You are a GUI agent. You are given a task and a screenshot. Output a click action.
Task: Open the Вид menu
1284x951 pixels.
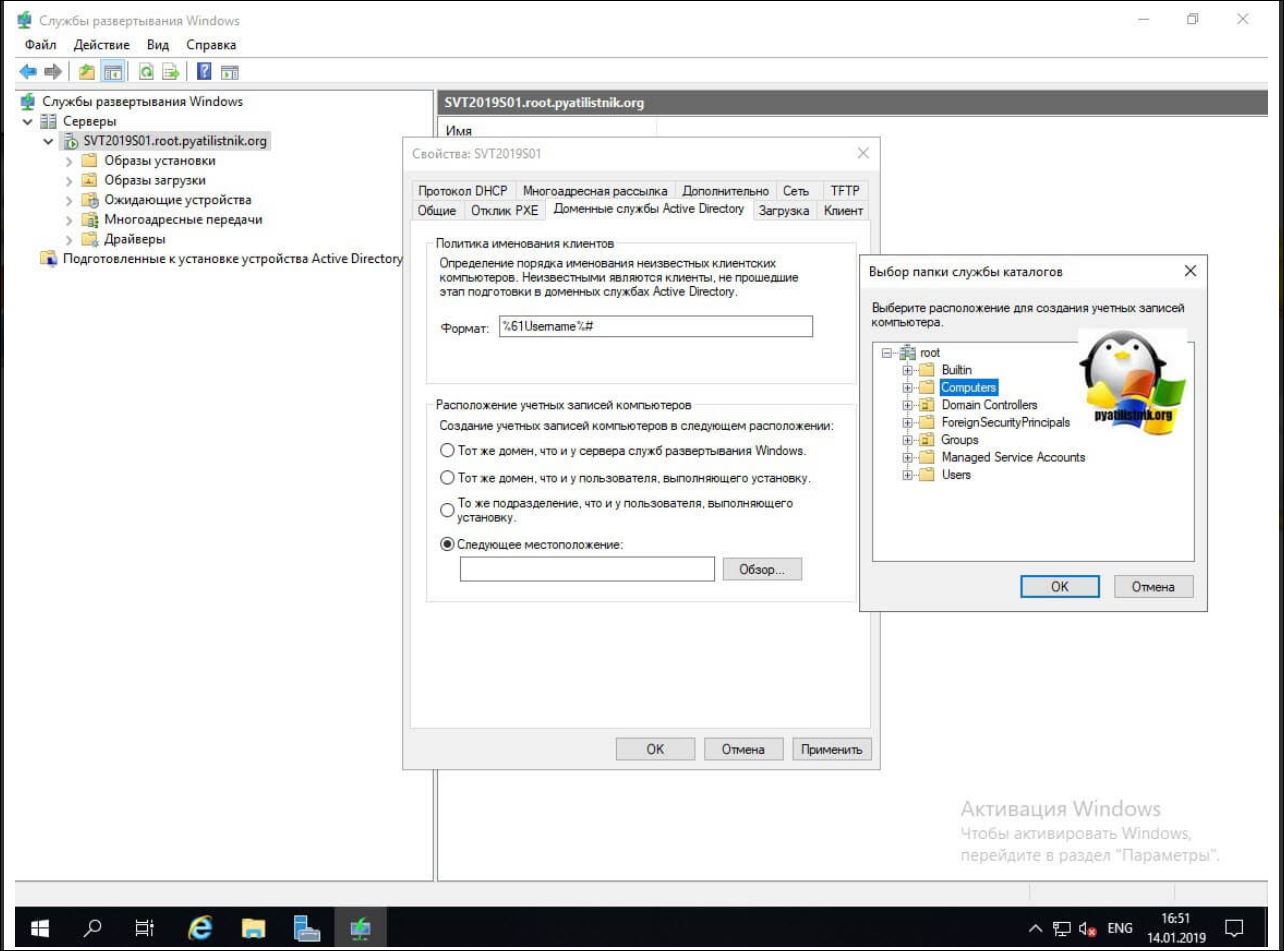(158, 45)
